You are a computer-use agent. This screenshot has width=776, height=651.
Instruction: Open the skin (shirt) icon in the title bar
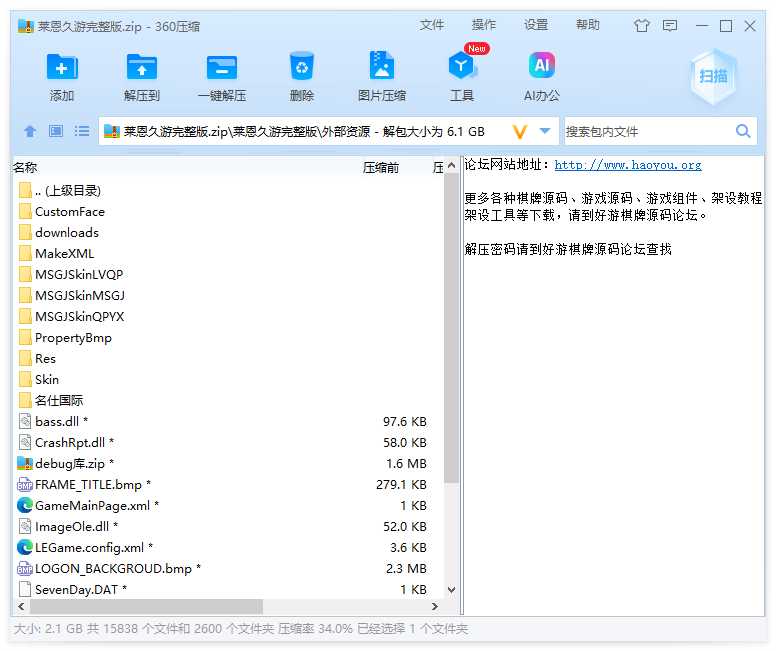(641, 25)
